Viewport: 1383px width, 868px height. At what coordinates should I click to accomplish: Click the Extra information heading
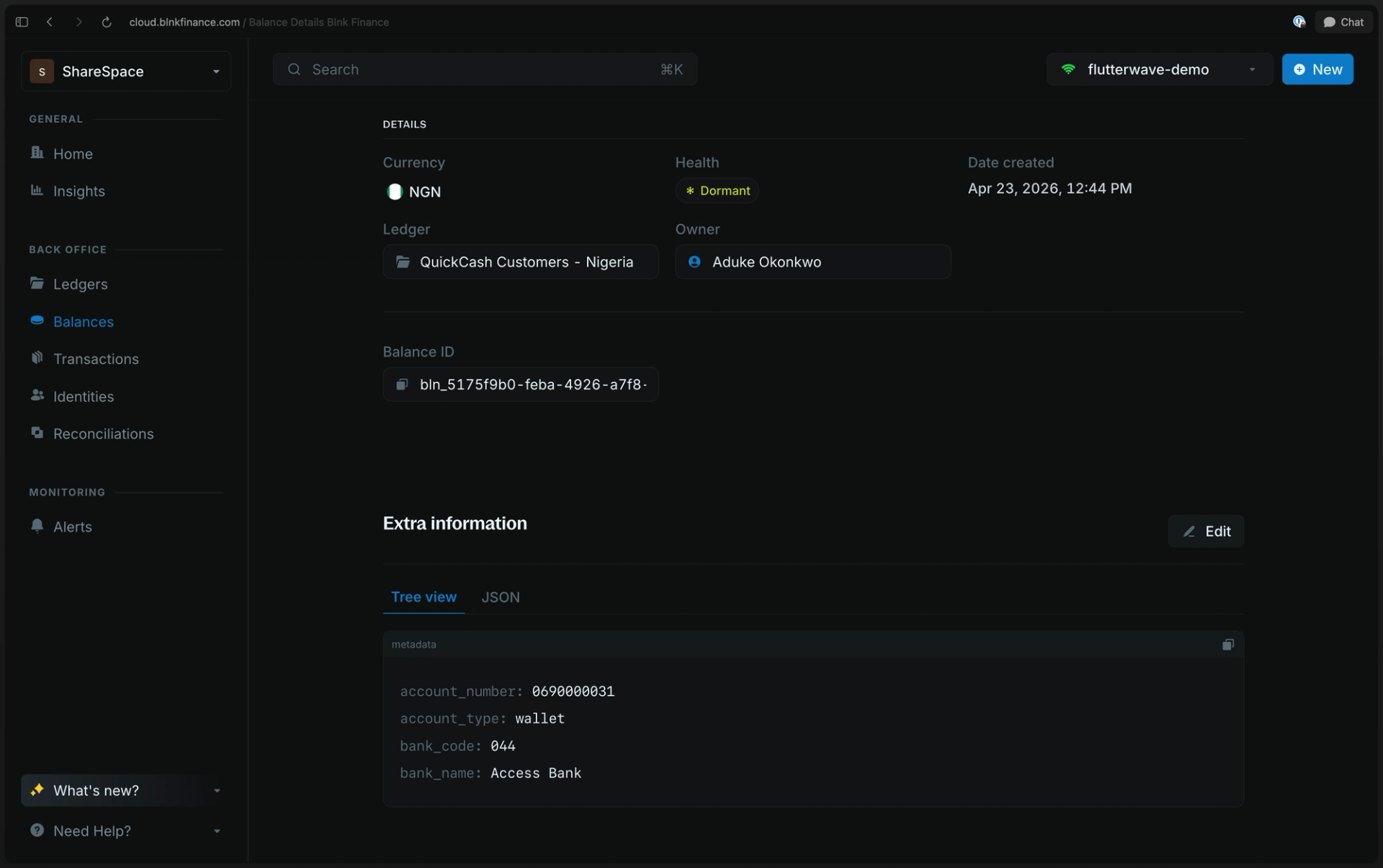[x=455, y=524]
